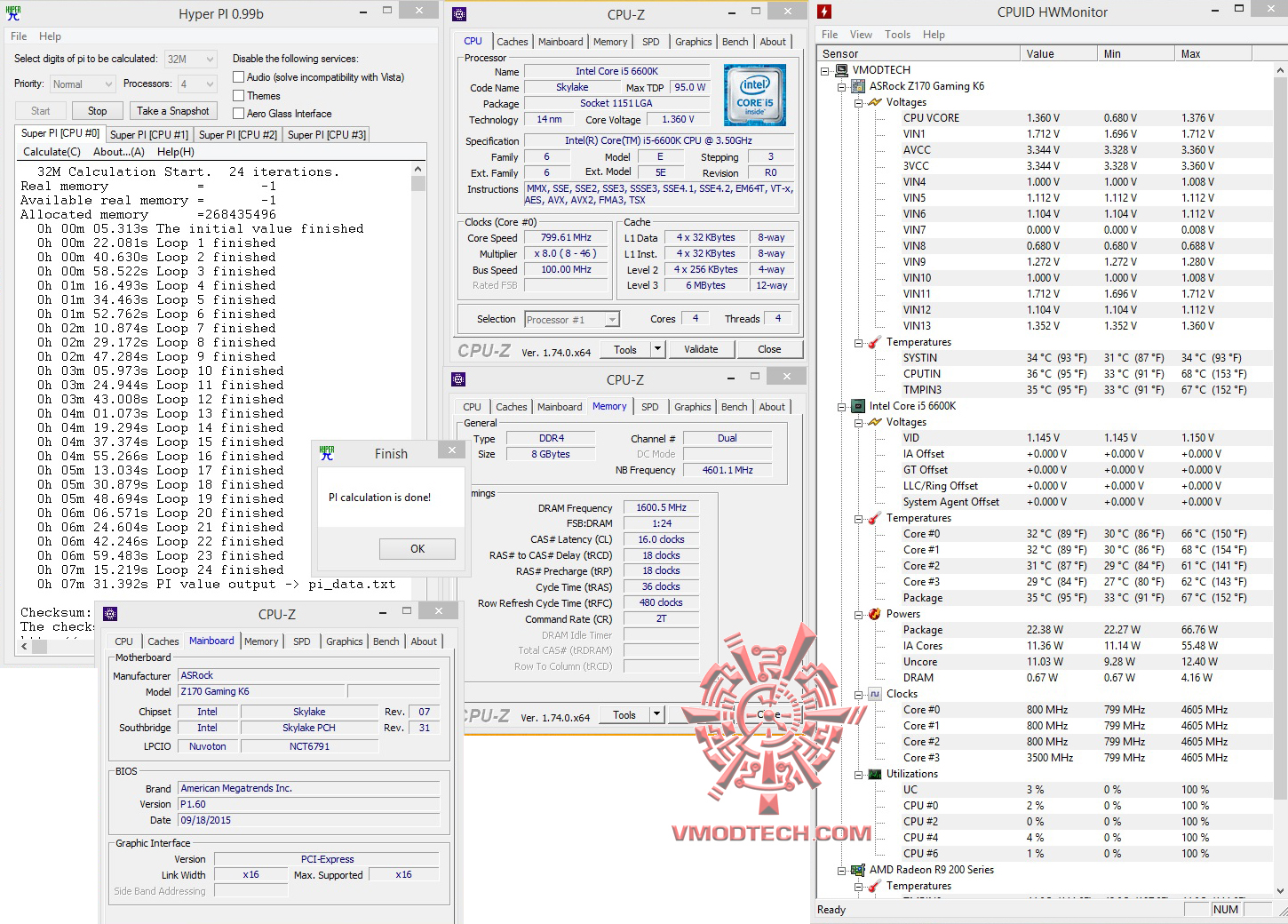Click the Radeon Temperatures thermometer icon
Image resolution: width=1288 pixels, height=924 pixels.
(875, 886)
